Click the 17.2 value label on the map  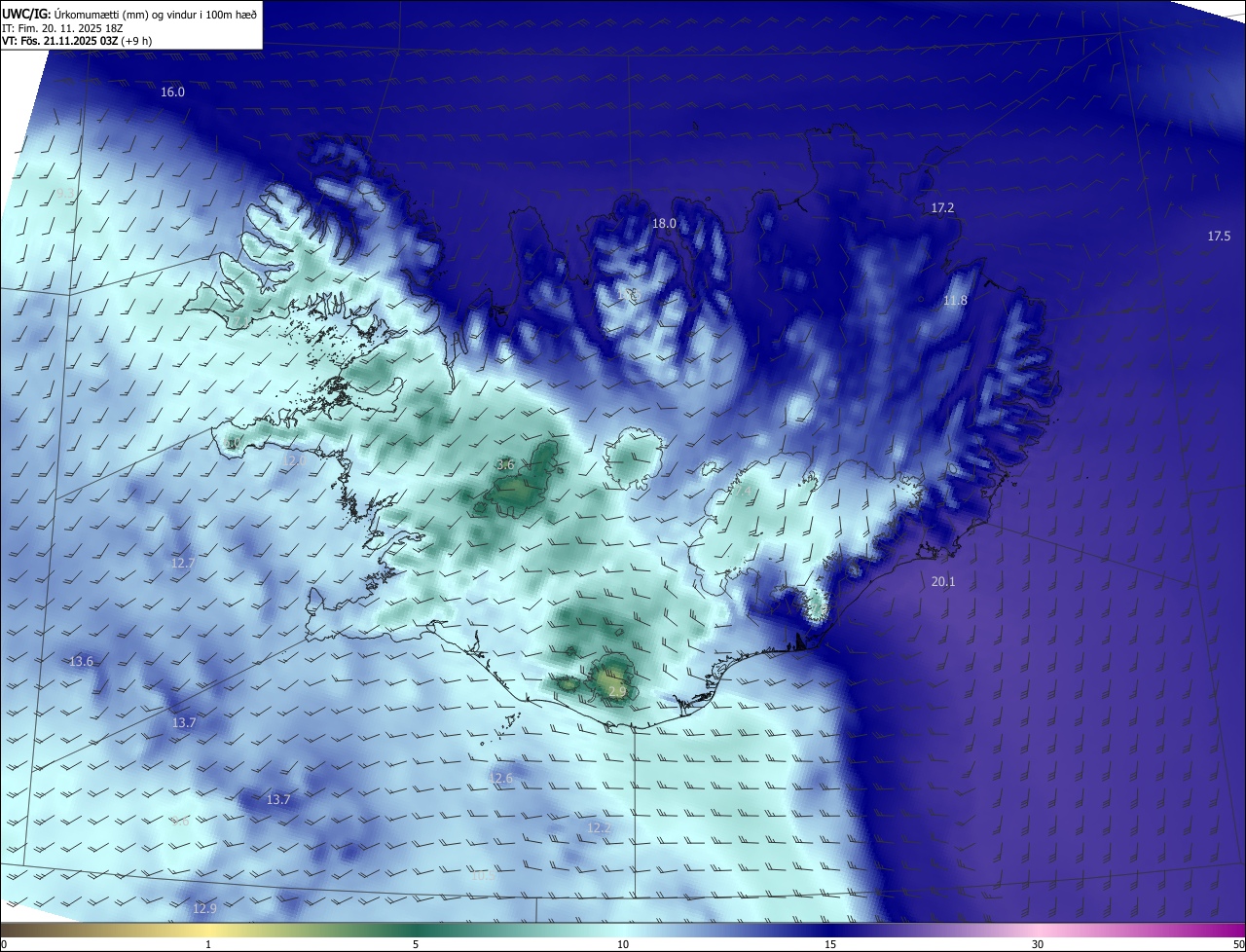pos(942,208)
